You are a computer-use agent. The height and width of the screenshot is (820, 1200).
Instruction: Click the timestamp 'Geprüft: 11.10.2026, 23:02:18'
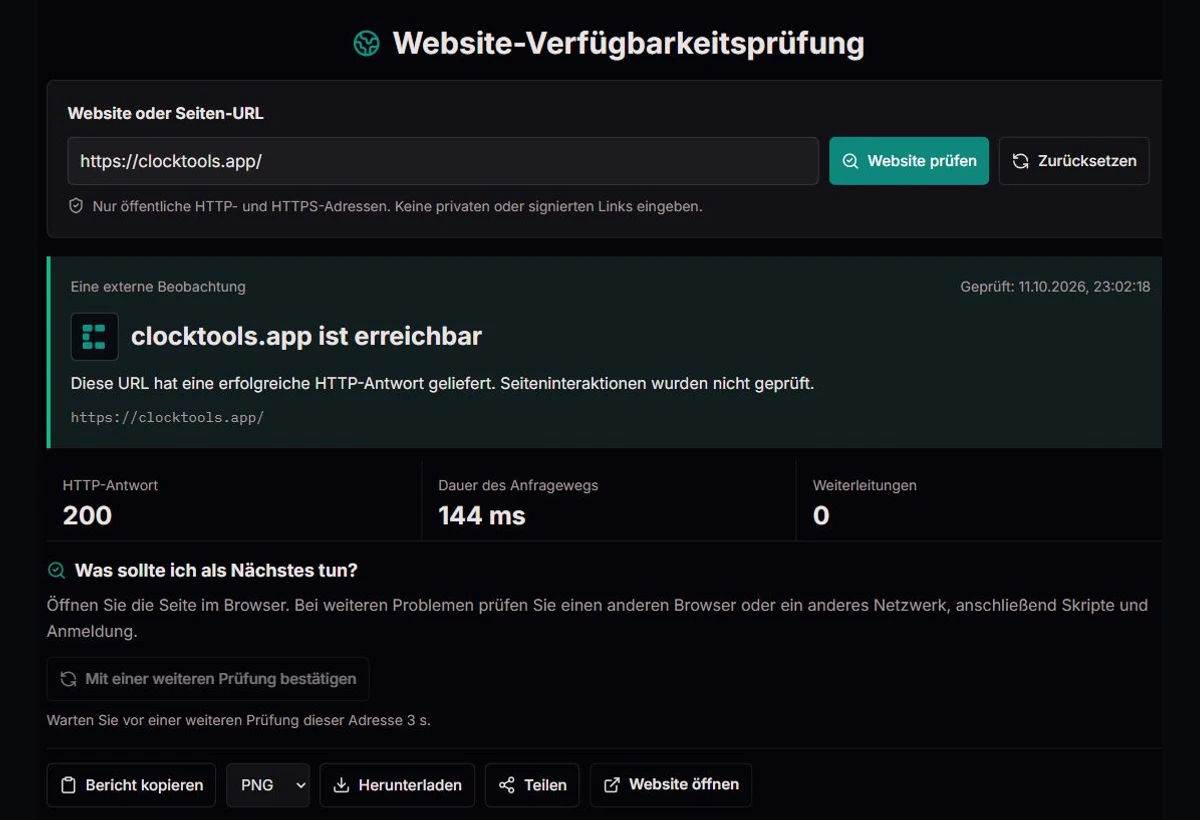click(x=1055, y=287)
